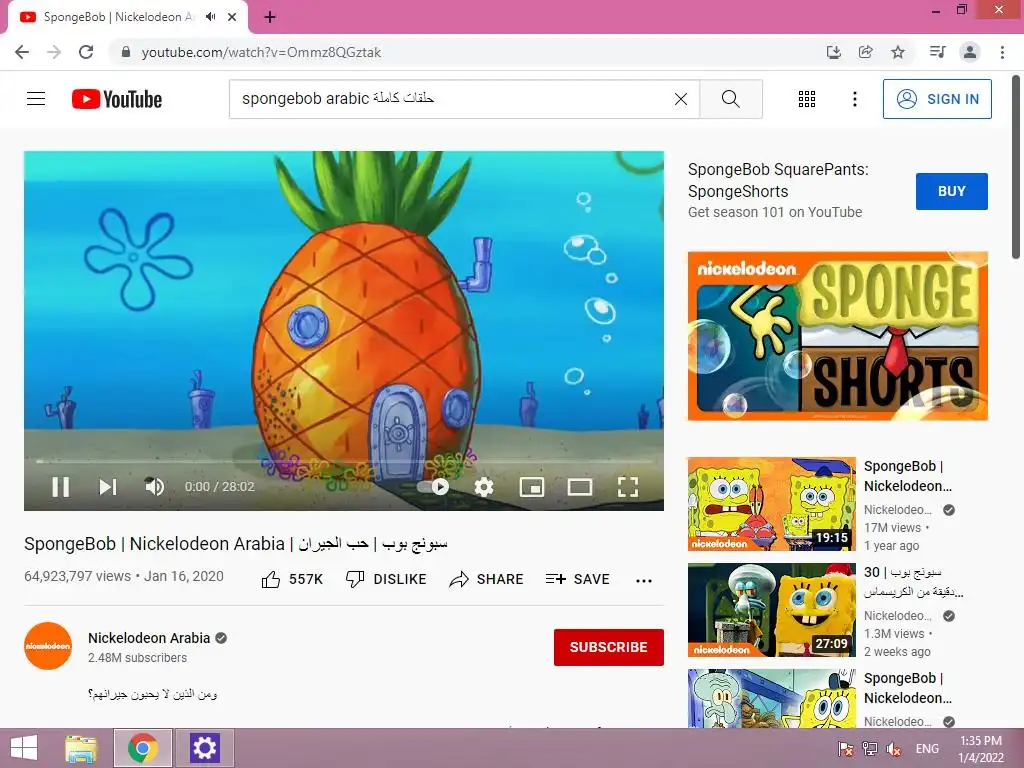Go forward in Chrome
The width and height of the screenshot is (1024, 768).
click(54, 52)
